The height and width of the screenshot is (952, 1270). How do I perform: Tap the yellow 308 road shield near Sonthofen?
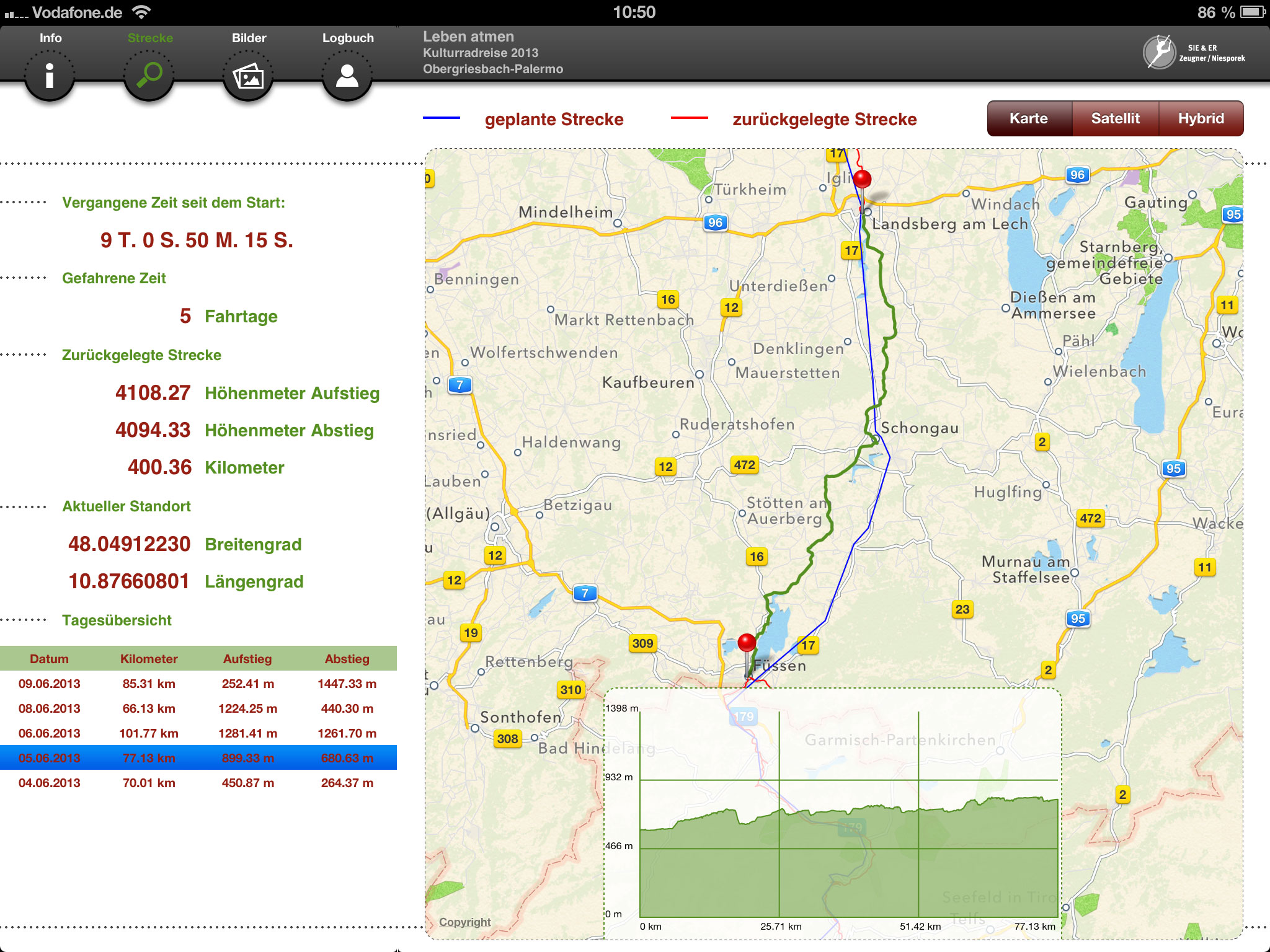tap(507, 738)
